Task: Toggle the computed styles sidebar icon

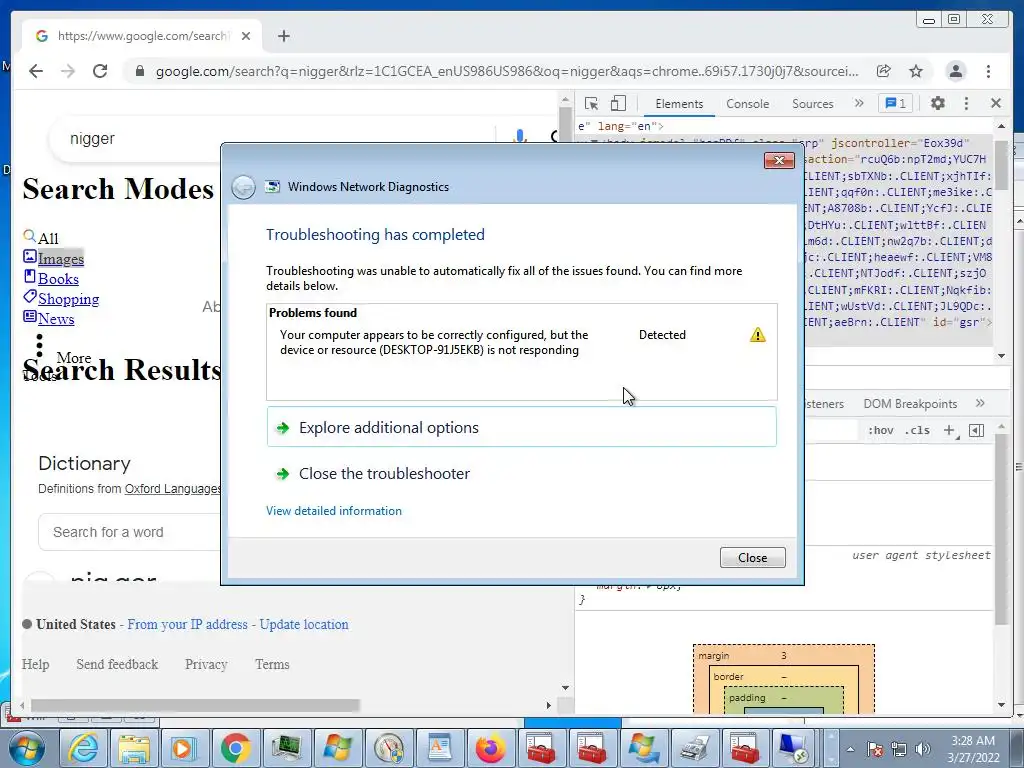Action: (976, 430)
